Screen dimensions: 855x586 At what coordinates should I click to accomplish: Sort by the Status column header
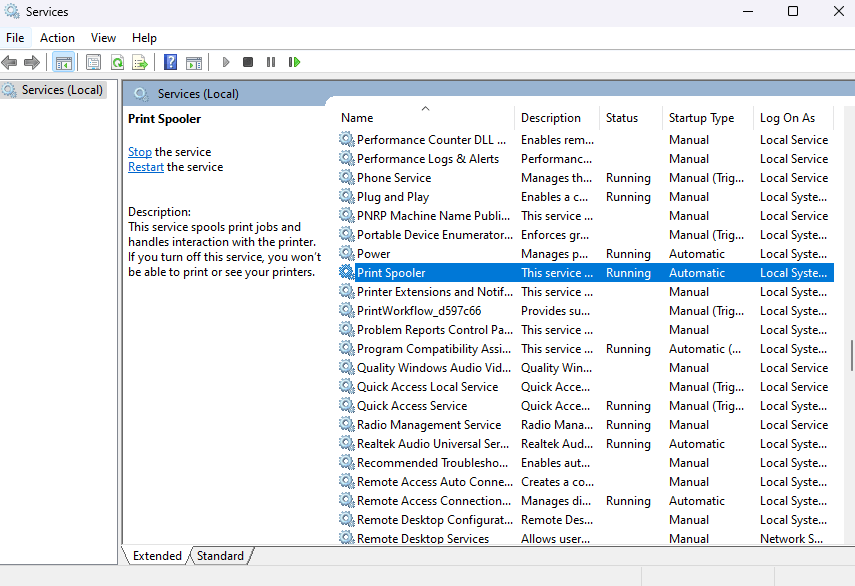(x=631, y=118)
